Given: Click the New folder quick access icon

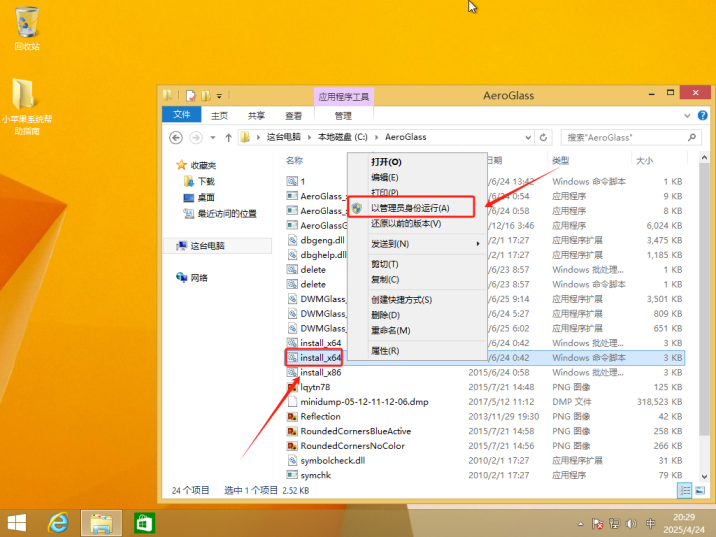Looking at the screenshot, I should tap(206, 95).
